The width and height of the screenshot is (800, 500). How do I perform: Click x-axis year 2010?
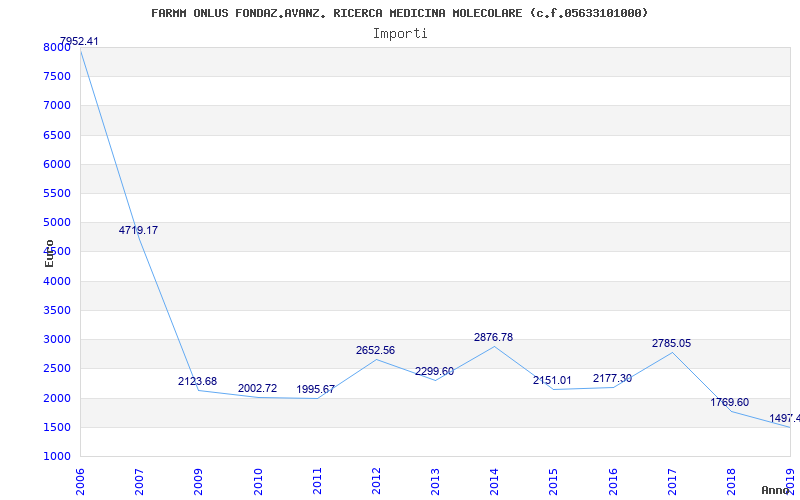(258, 481)
